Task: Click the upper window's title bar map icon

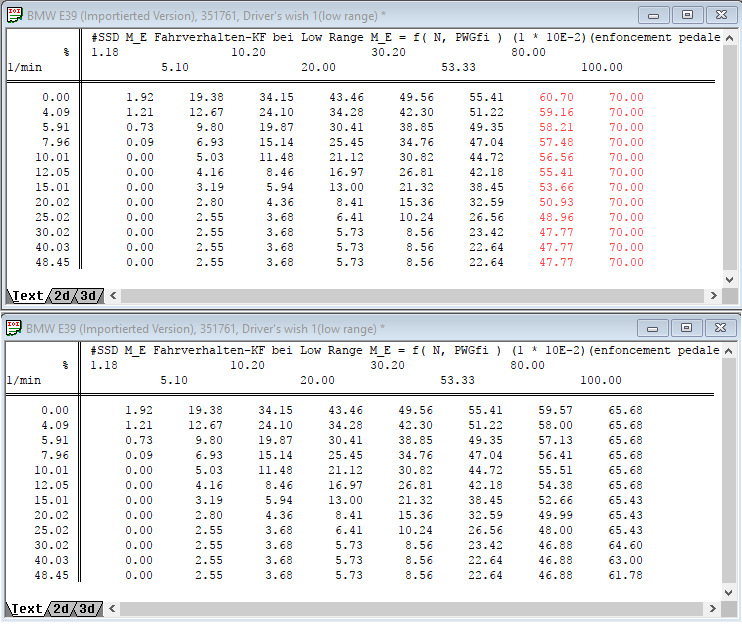Action: (x=15, y=15)
